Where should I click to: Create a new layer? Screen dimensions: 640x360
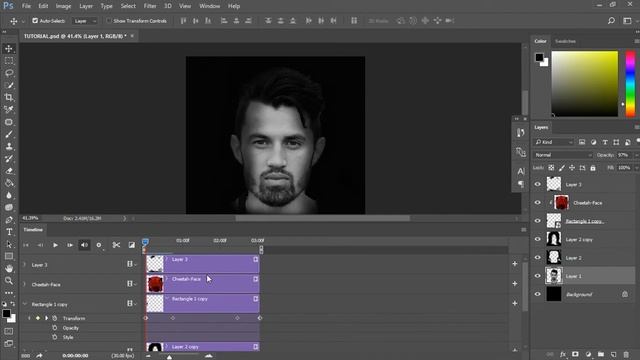pos(613,354)
